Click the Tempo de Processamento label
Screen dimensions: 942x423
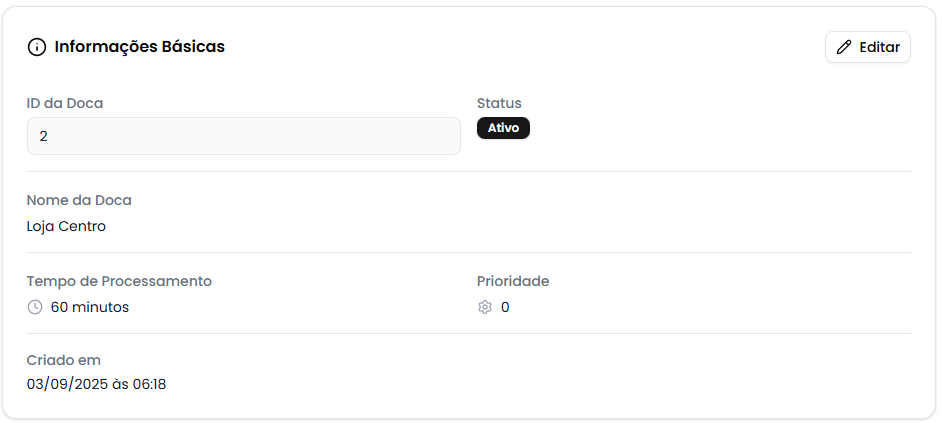(119, 281)
